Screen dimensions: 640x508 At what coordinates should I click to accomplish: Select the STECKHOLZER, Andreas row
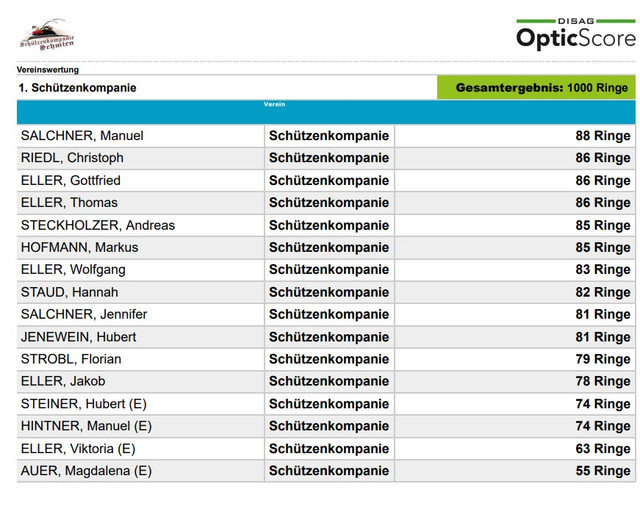click(326, 225)
